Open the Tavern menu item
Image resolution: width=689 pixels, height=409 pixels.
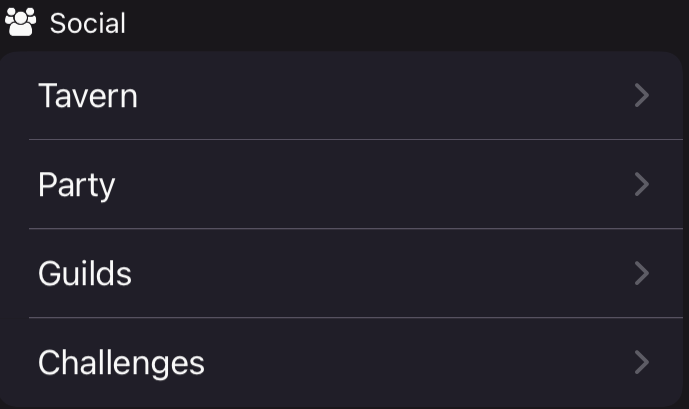pyautogui.click(x=88, y=96)
